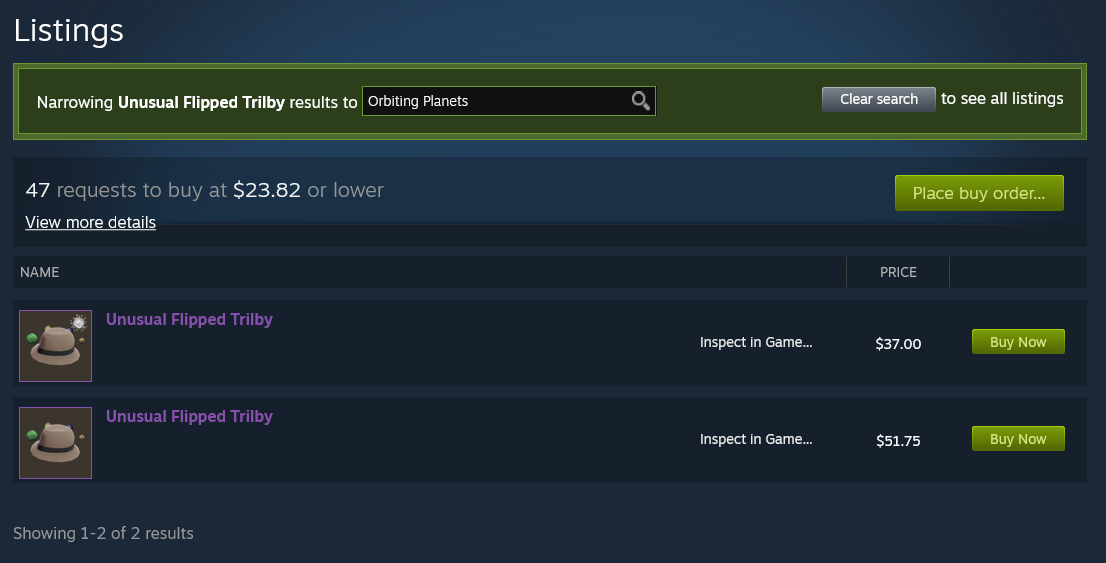Click the 47 requests to buy summary
This screenshot has height=563, width=1106.
click(205, 190)
